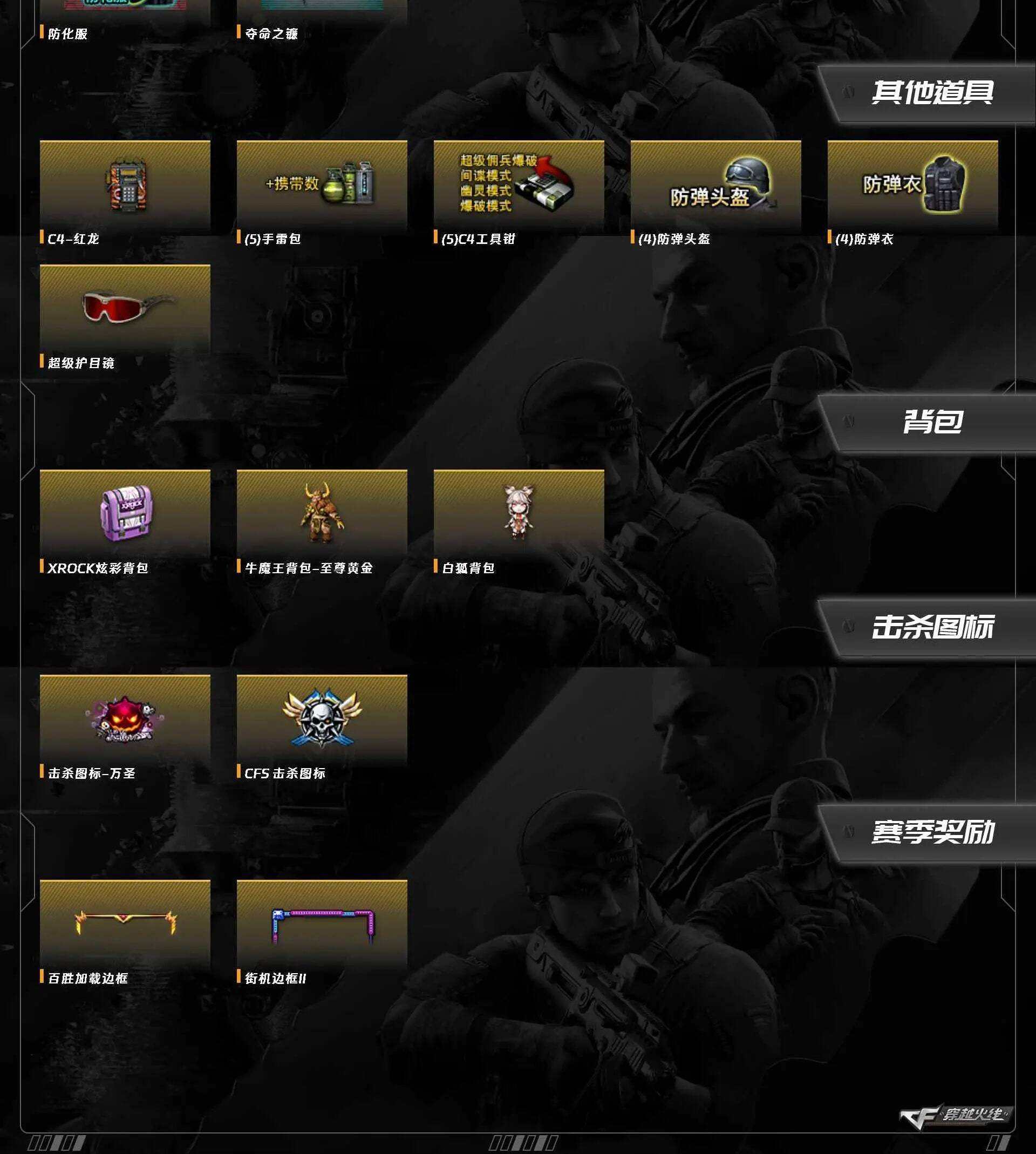This screenshot has height=1154, width=1036.
Task: Switch to the 背包 category header
Action: [932, 422]
